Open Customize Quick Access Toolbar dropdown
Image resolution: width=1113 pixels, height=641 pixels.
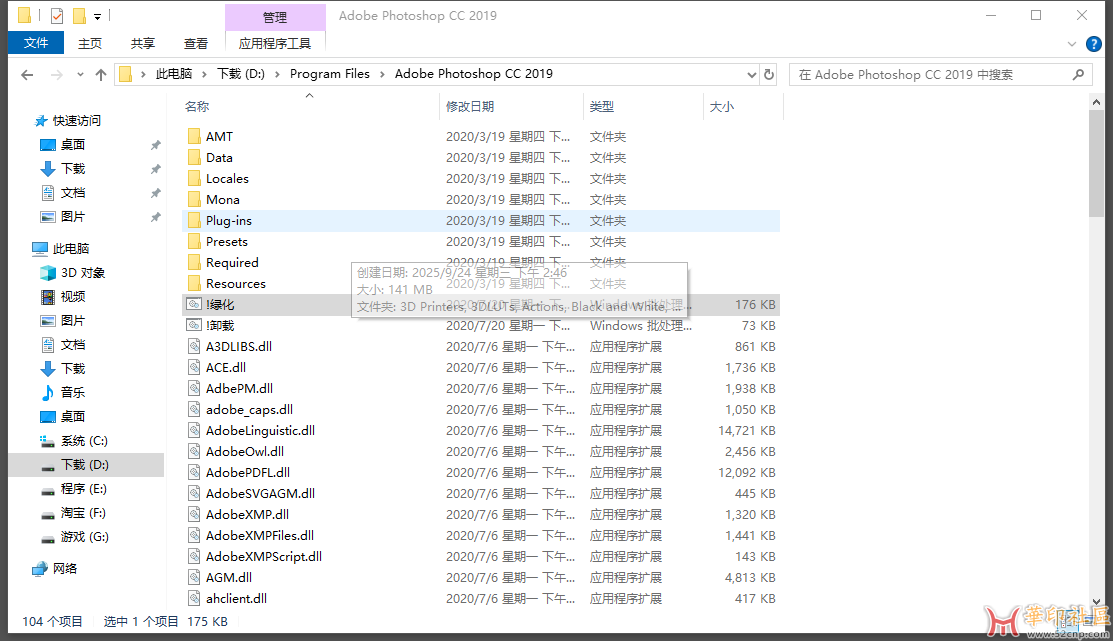(x=97, y=17)
